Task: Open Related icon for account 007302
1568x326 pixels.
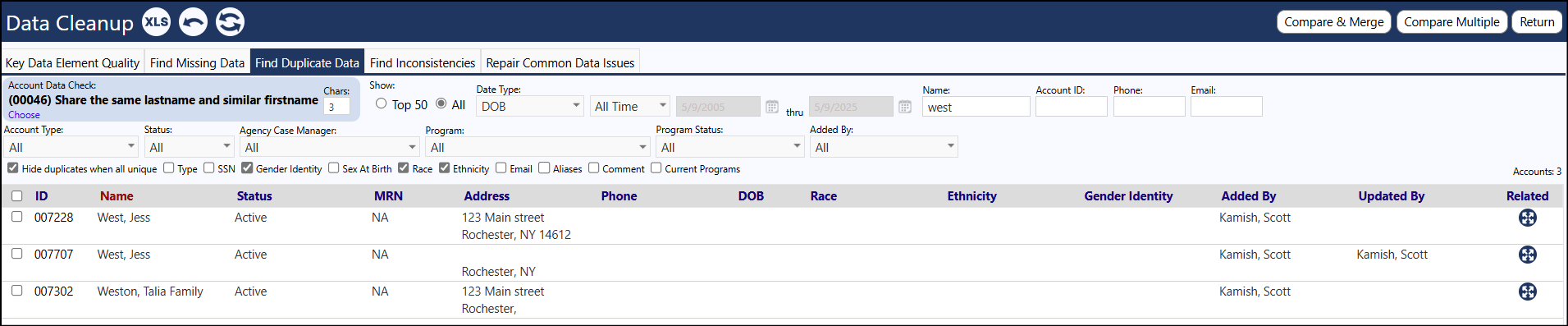Action: pyautogui.click(x=1527, y=292)
